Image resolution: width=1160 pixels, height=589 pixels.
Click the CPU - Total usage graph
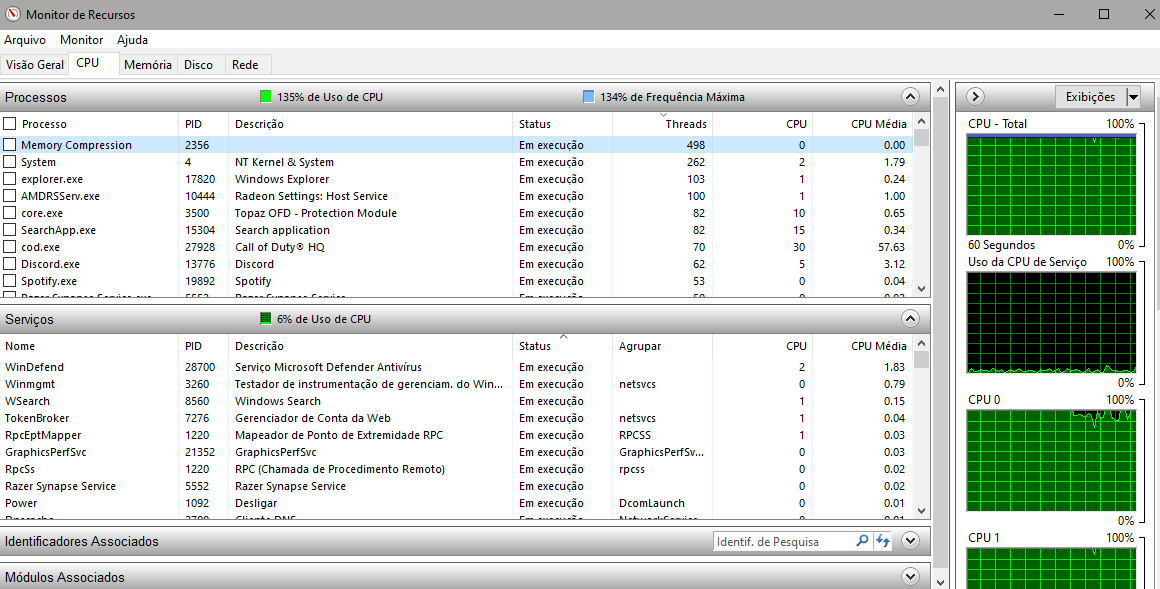point(1051,185)
